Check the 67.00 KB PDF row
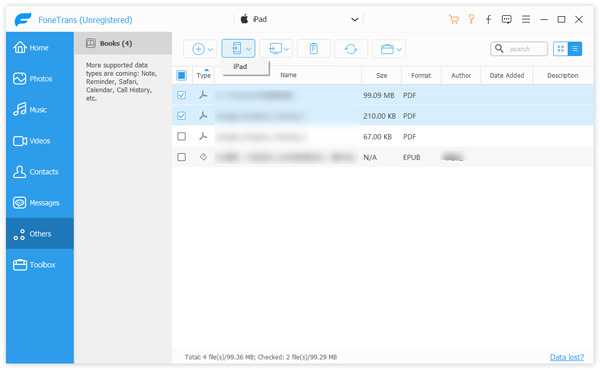 point(182,136)
